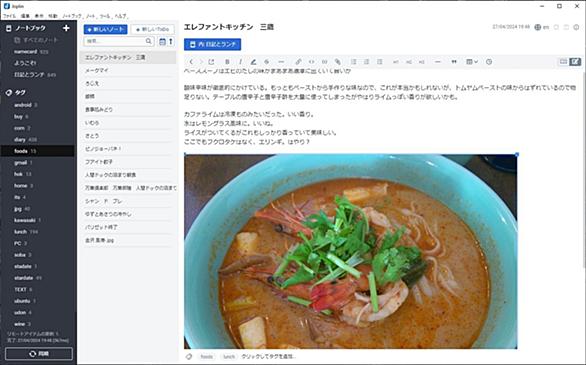Insert a numbered list
The height and width of the screenshot is (365, 586).
pos(367,62)
